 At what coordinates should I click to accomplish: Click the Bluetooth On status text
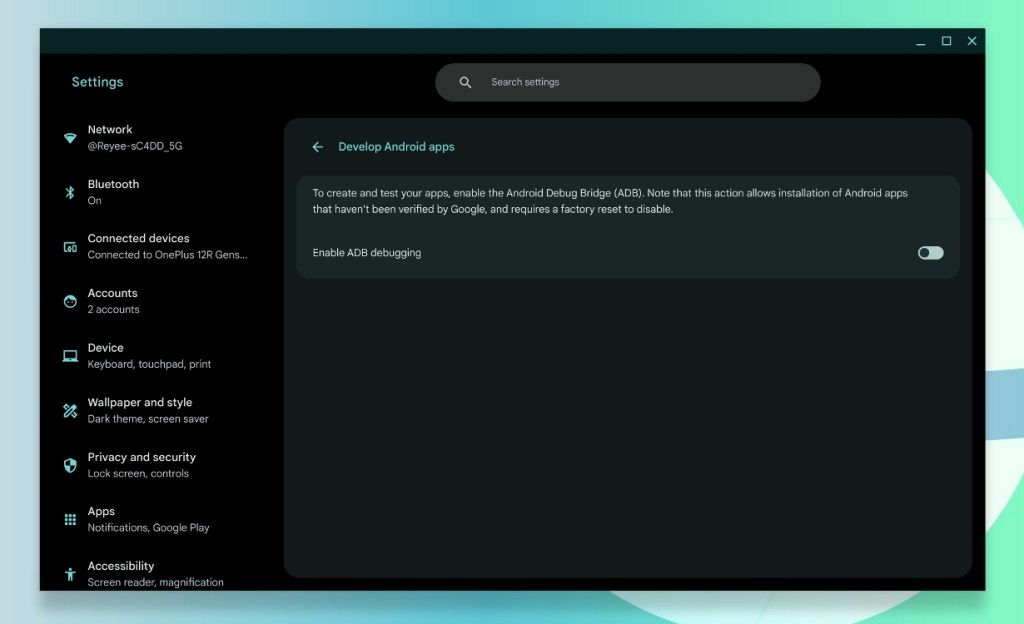coord(95,200)
